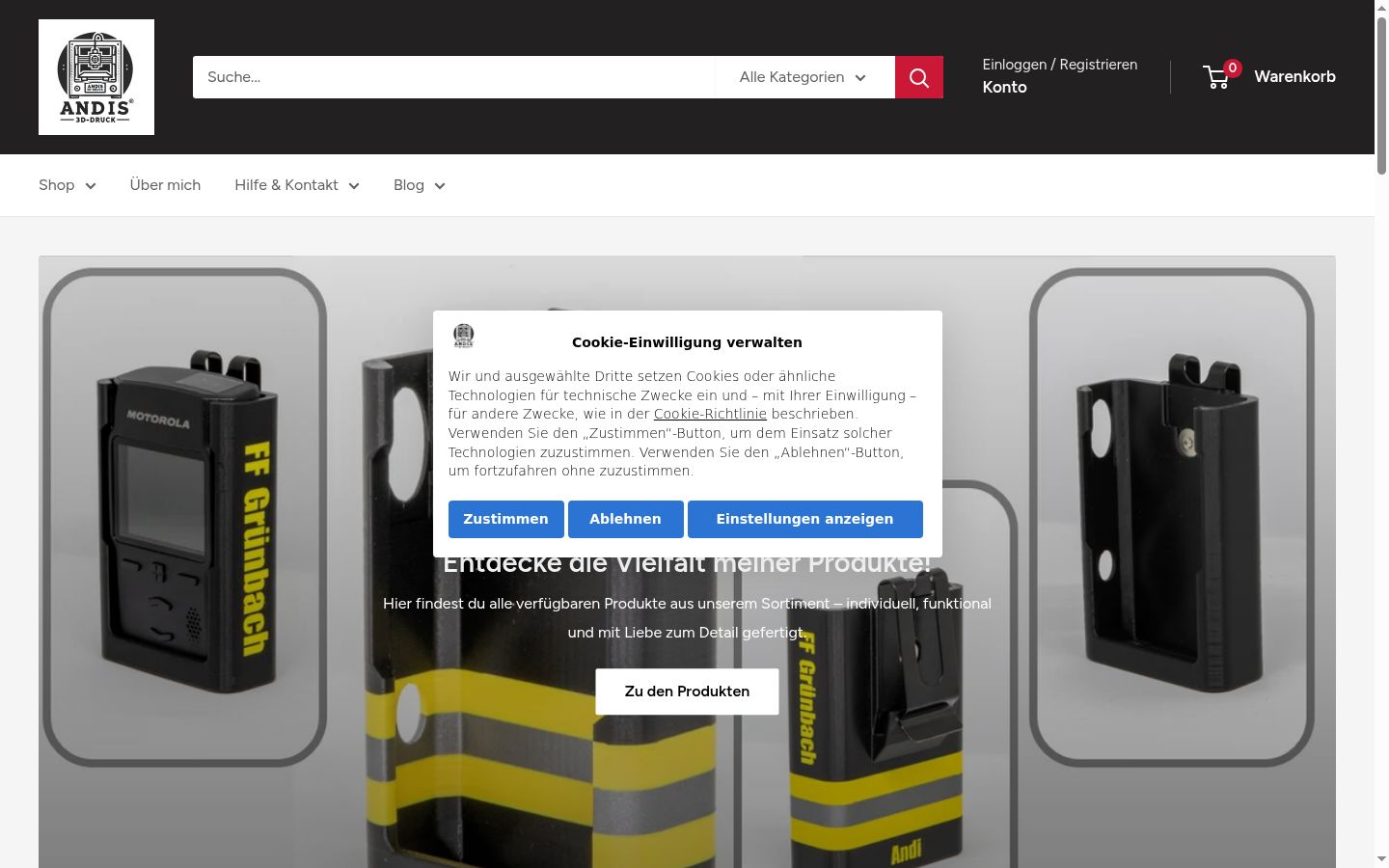Click the red search magnifier button
Screen dimensions: 1389x868
[x=919, y=77]
